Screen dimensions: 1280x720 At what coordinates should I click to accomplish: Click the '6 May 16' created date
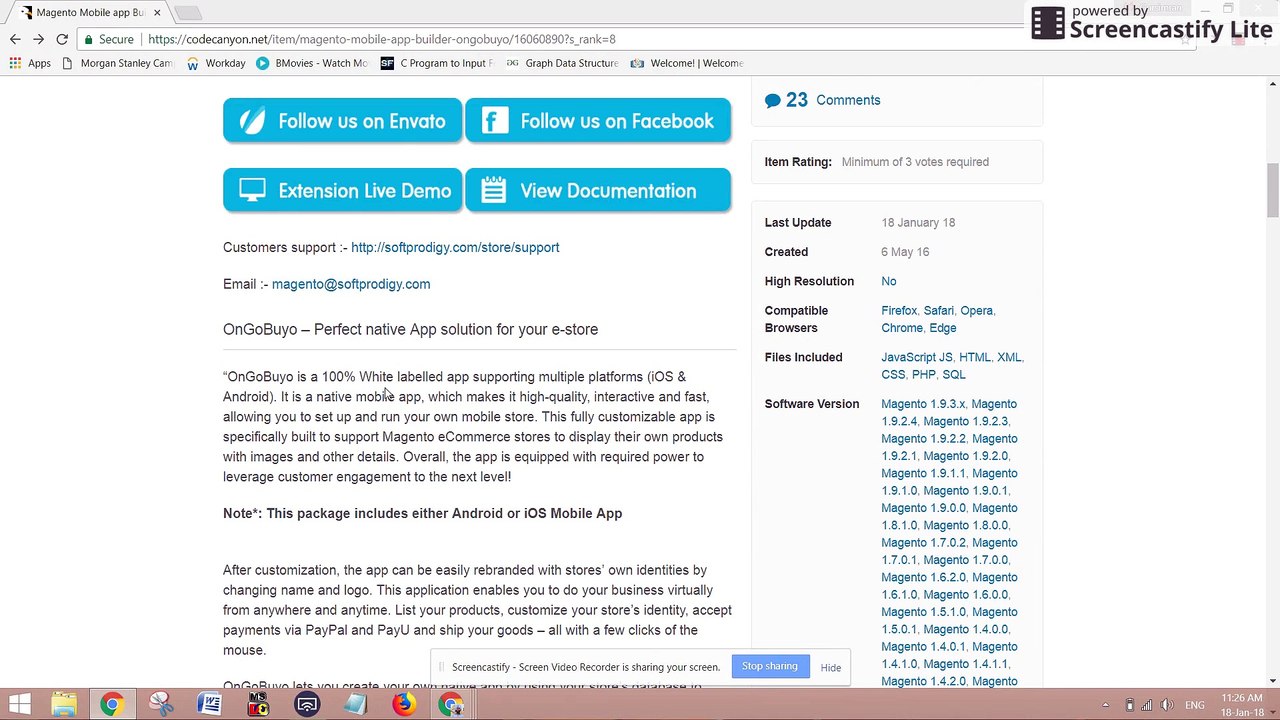click(x=905, y=252)
